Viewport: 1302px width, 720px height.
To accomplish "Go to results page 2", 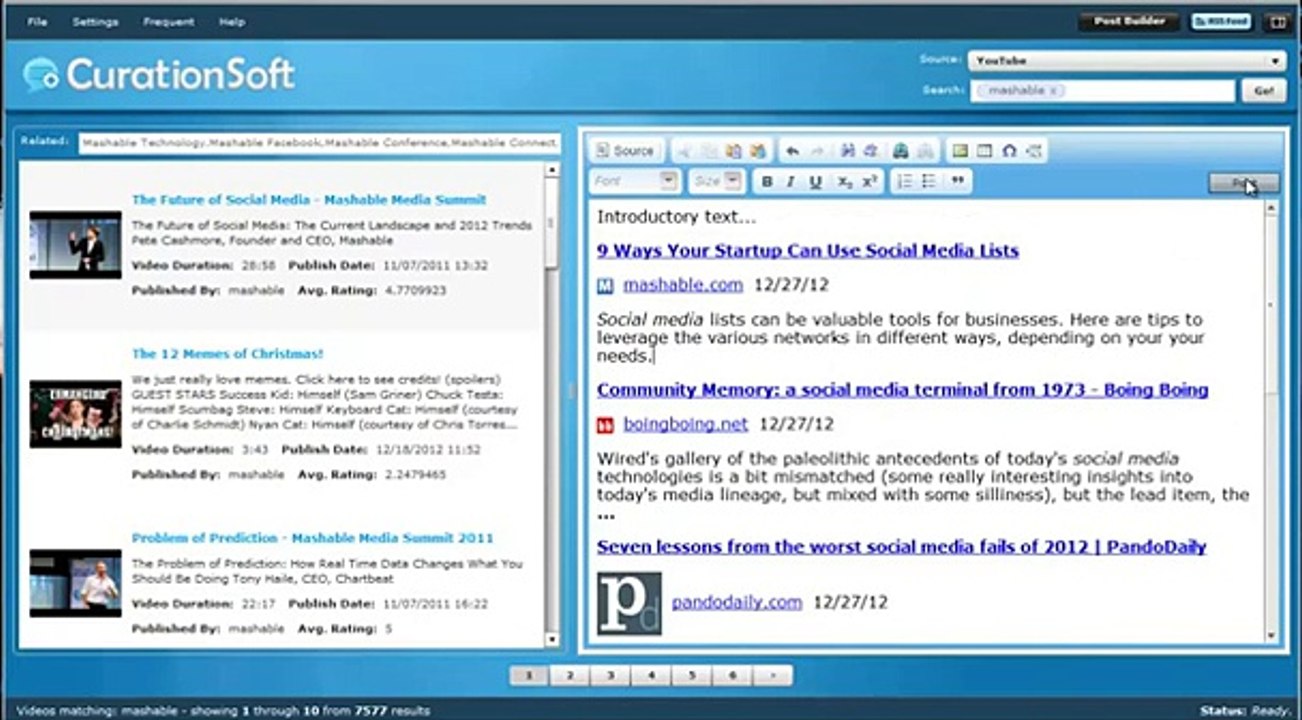I will point(570,676).
